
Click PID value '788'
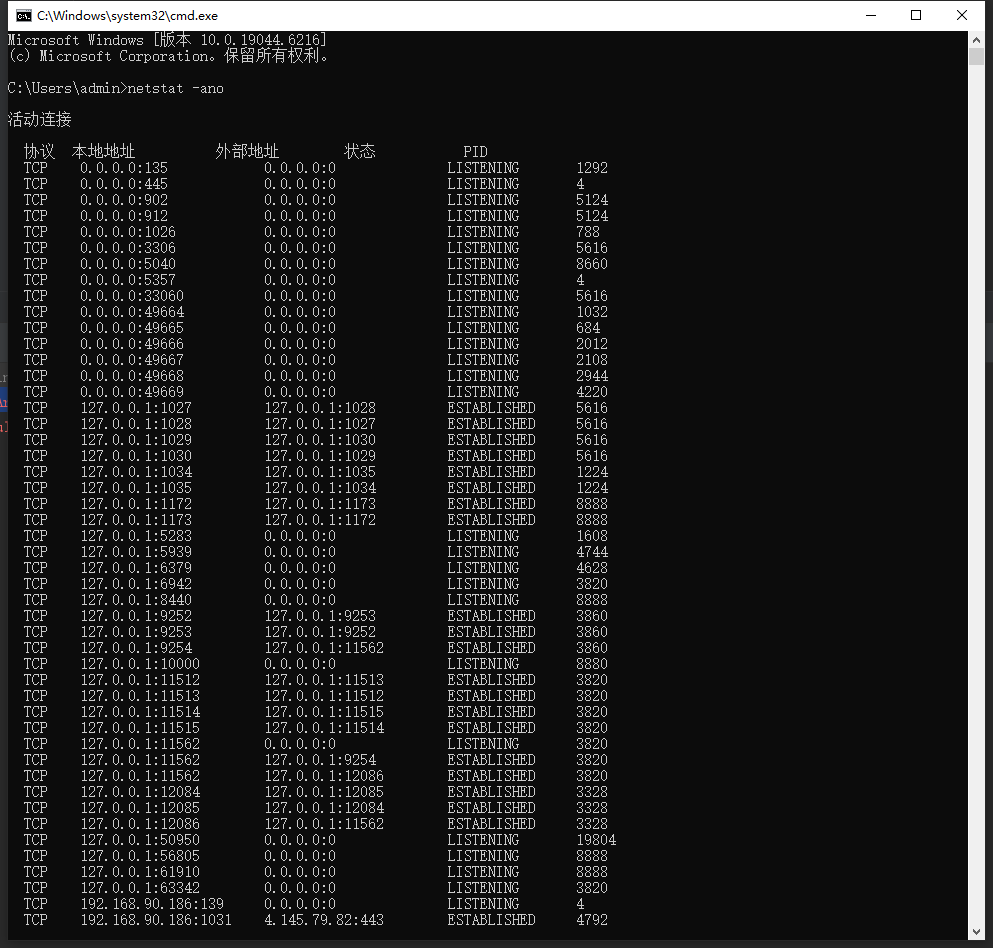(x=588, y=232)
